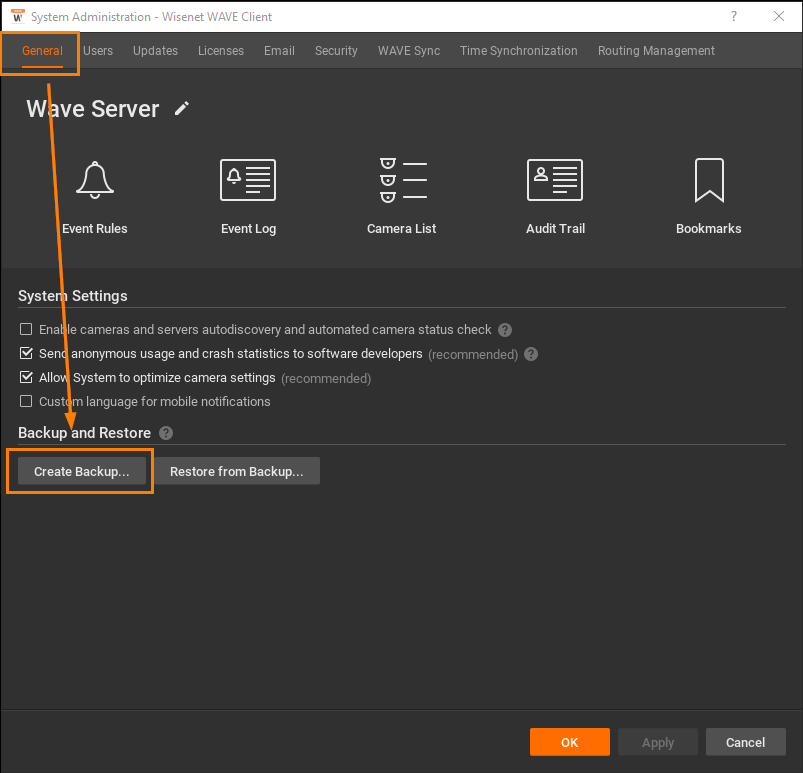
Task: Open the Bookmarks icon
Action: (x=709, y=180)
